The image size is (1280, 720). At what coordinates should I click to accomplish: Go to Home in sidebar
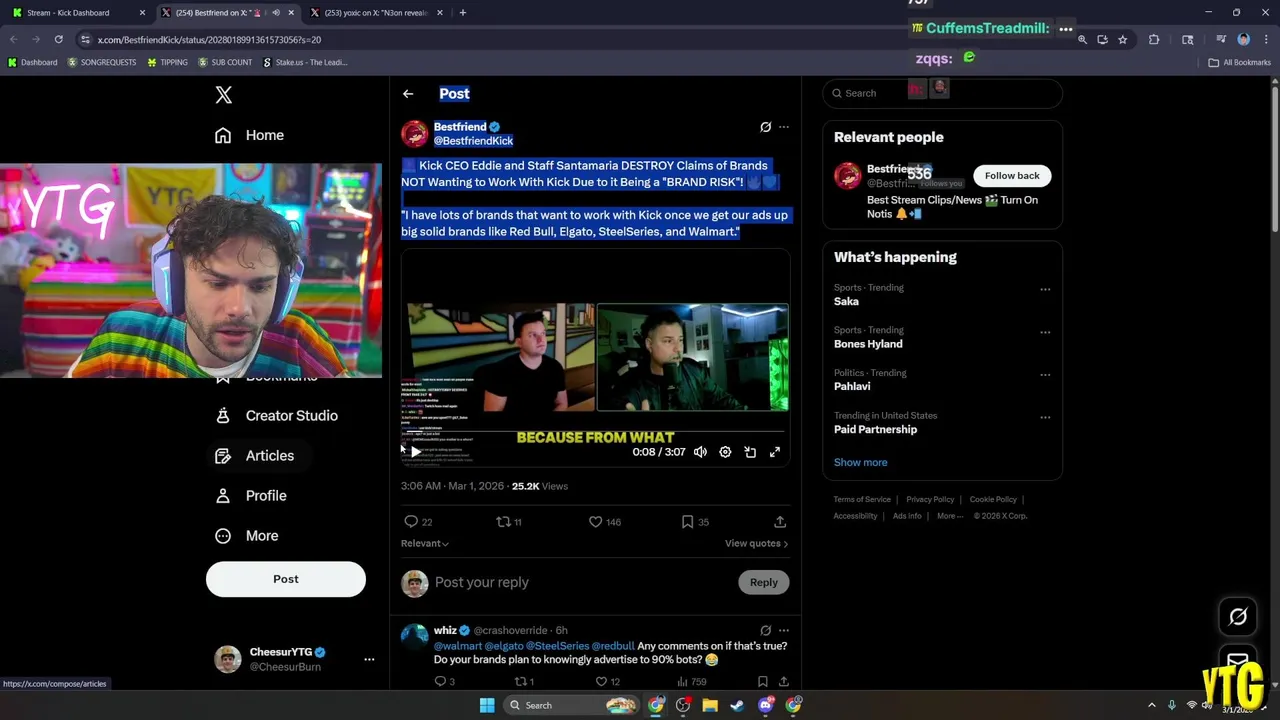click(249, 135)
